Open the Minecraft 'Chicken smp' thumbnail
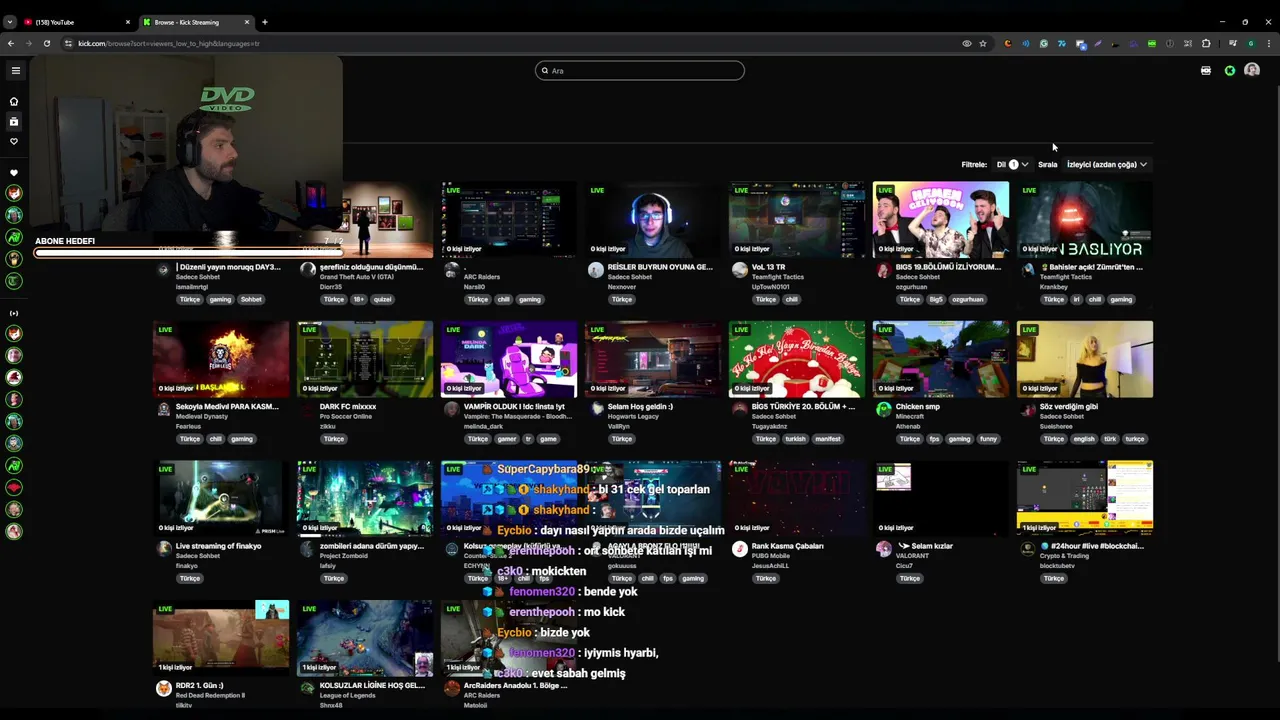1280x720 pixels. pos(941,359)
